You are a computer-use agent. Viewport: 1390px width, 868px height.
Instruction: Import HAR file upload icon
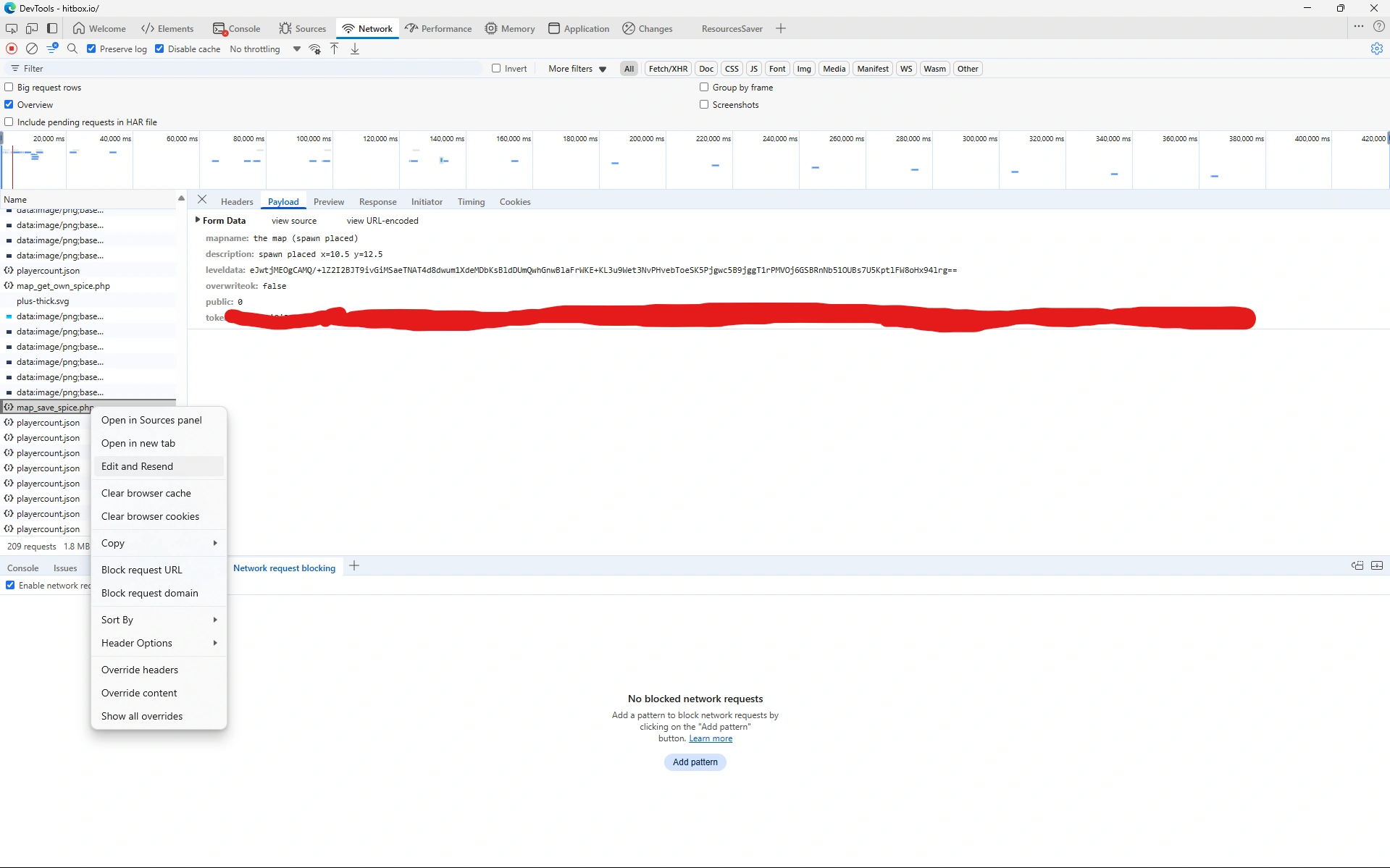335,49
